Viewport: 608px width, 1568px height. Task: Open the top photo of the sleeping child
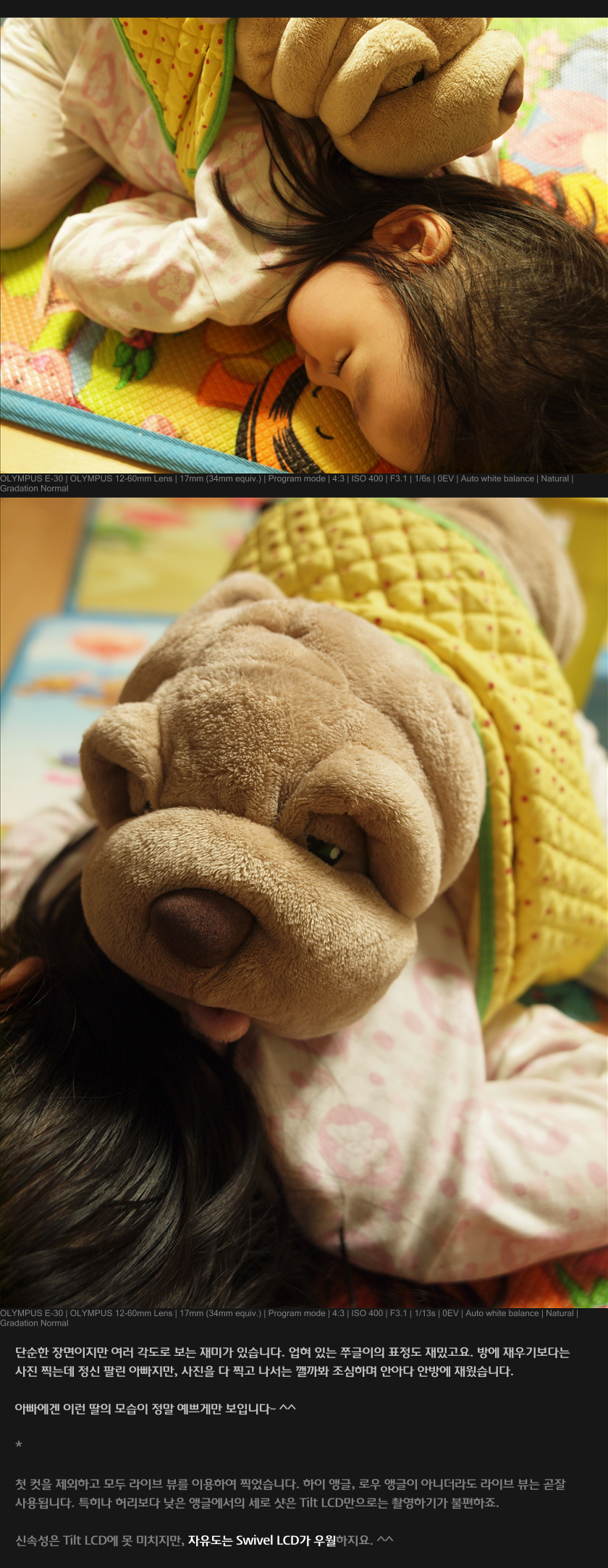(304, 245)
